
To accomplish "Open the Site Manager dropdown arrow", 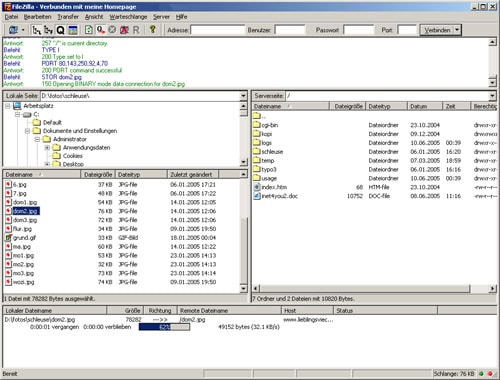I will click(x=23, y=30).
